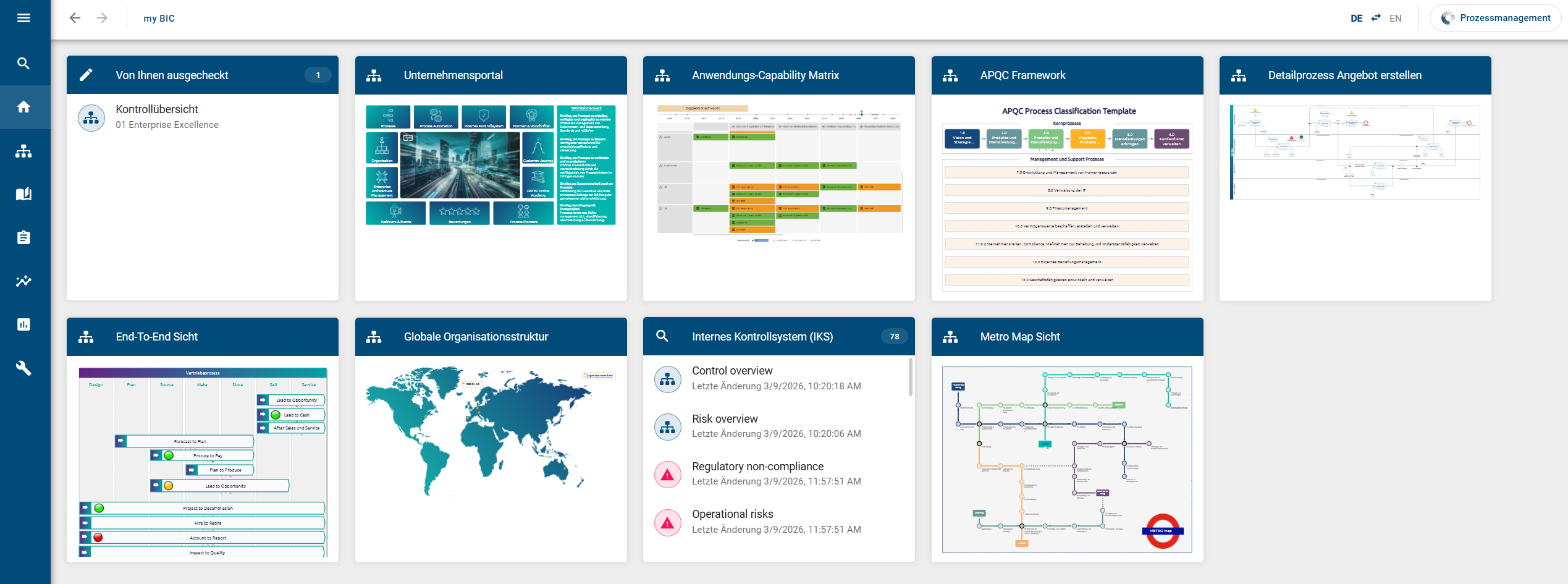Switch content language to EN

[x=1396, y=18]
